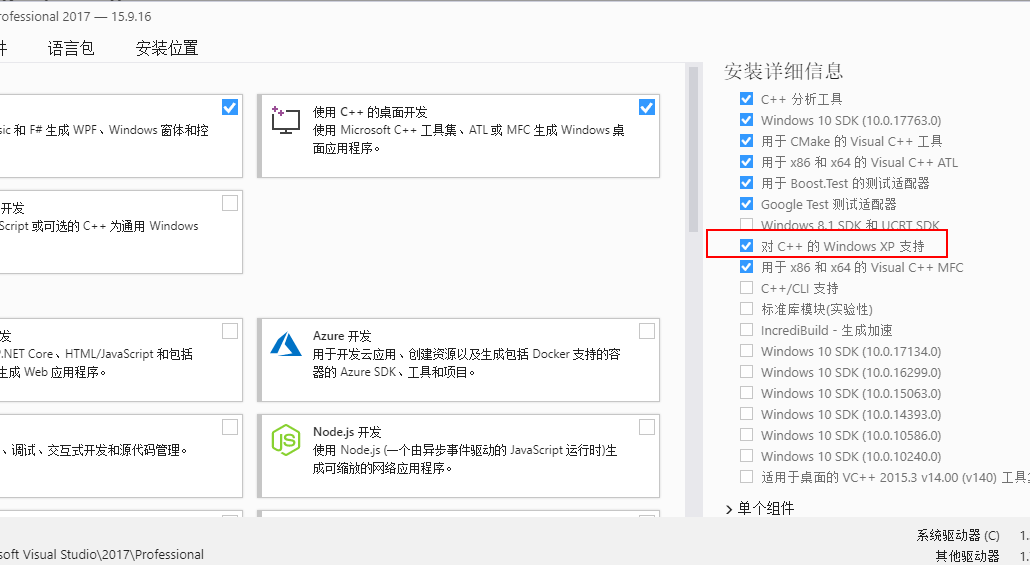Uncheck Windows 10 SDK (10.0.17763.0)
This screenshot has height=565, width=1030.
point(746,120)
